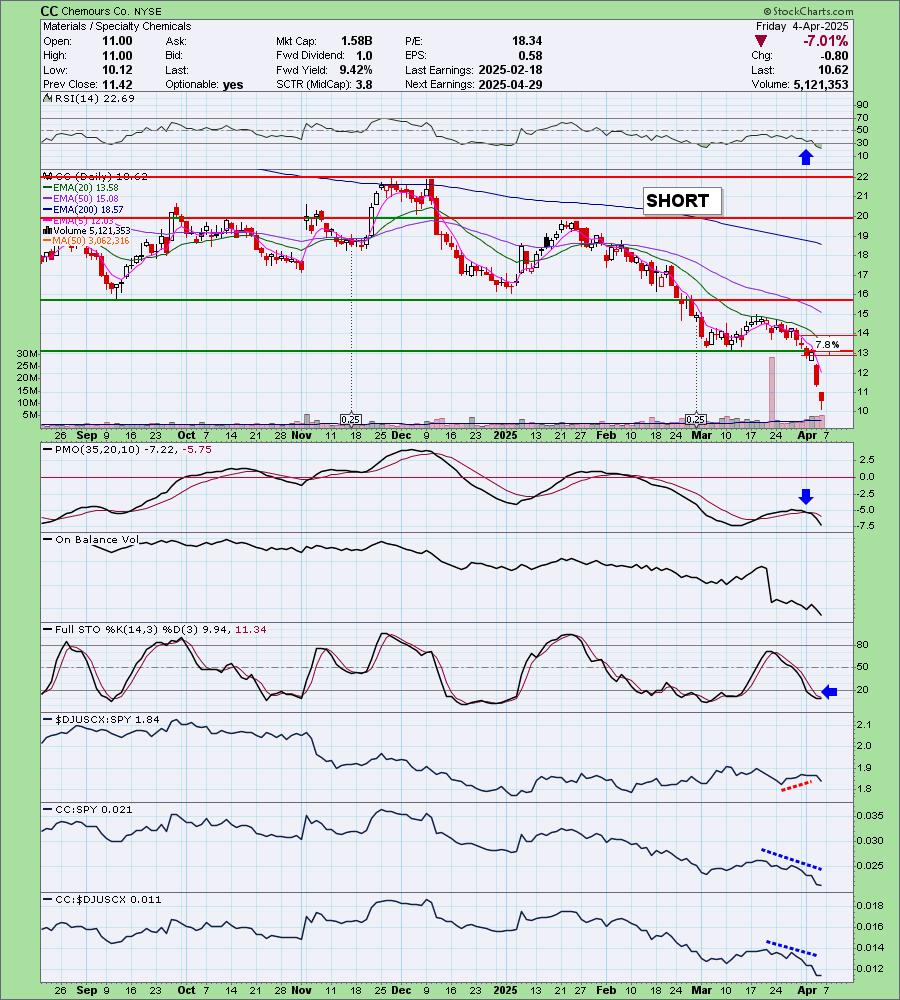Click the 0.25 dividend marker near March
The height and width of the screenshot is (1000, 900).
click(x=695, y=419)
